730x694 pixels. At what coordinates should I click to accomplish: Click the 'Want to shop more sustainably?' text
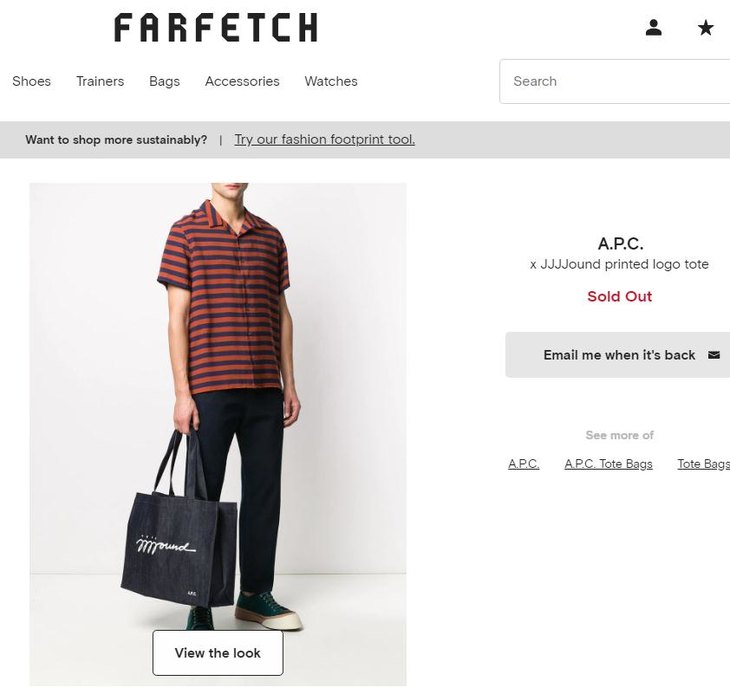point(116,140)
